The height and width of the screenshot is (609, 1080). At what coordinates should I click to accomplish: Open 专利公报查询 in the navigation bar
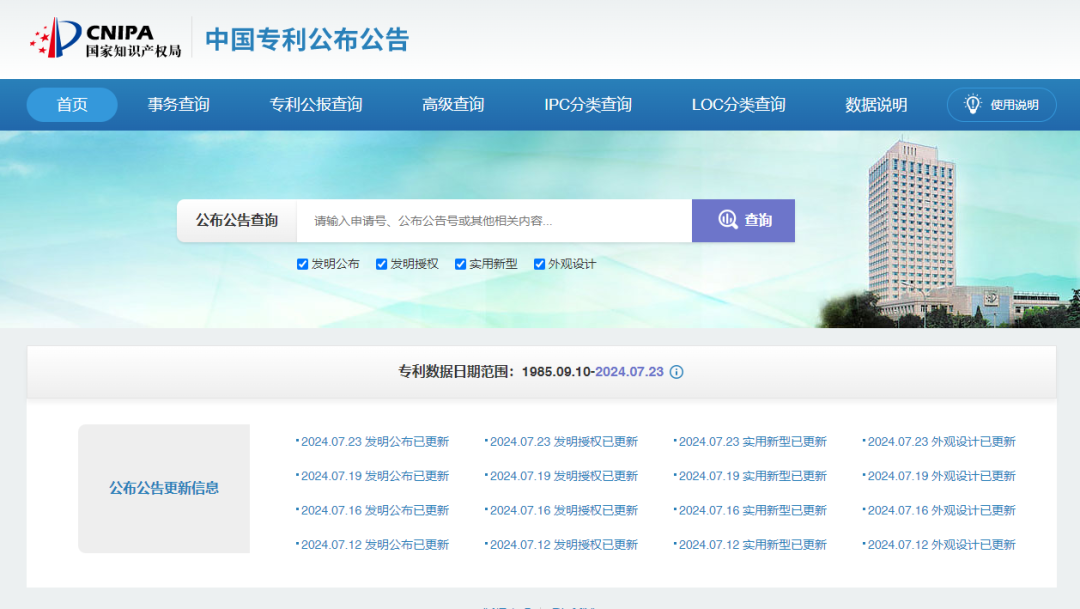(x=316, y=105)
